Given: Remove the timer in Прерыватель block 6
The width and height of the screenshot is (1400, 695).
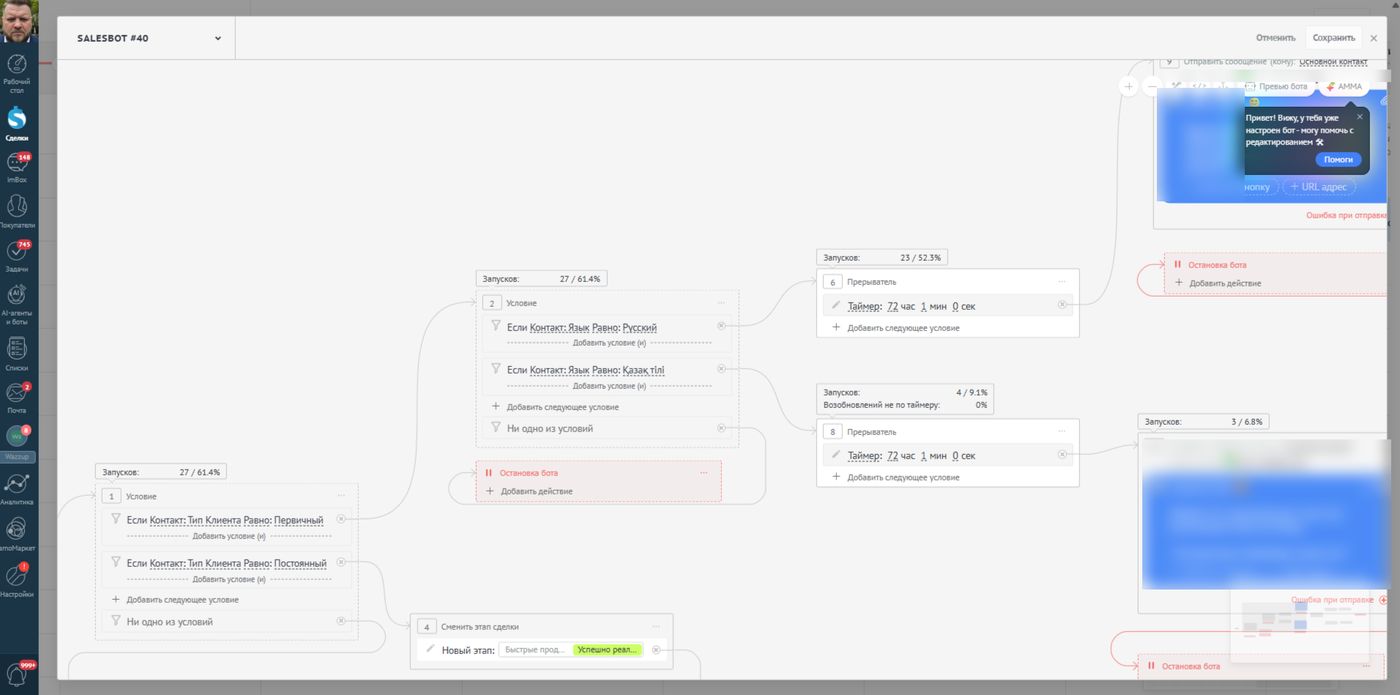Looking at the screenshot, I should [1062, 305].
